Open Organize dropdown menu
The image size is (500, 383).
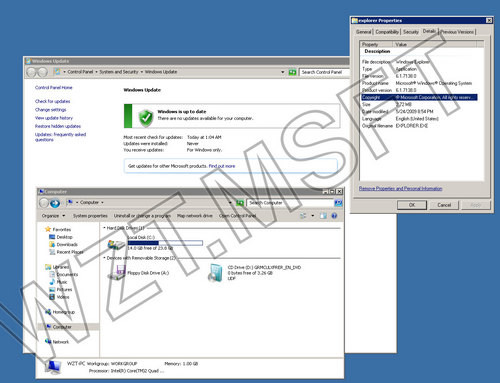(53, 216)
